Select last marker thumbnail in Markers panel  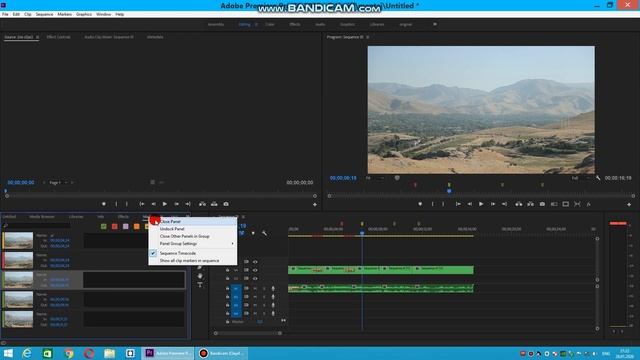18,319
